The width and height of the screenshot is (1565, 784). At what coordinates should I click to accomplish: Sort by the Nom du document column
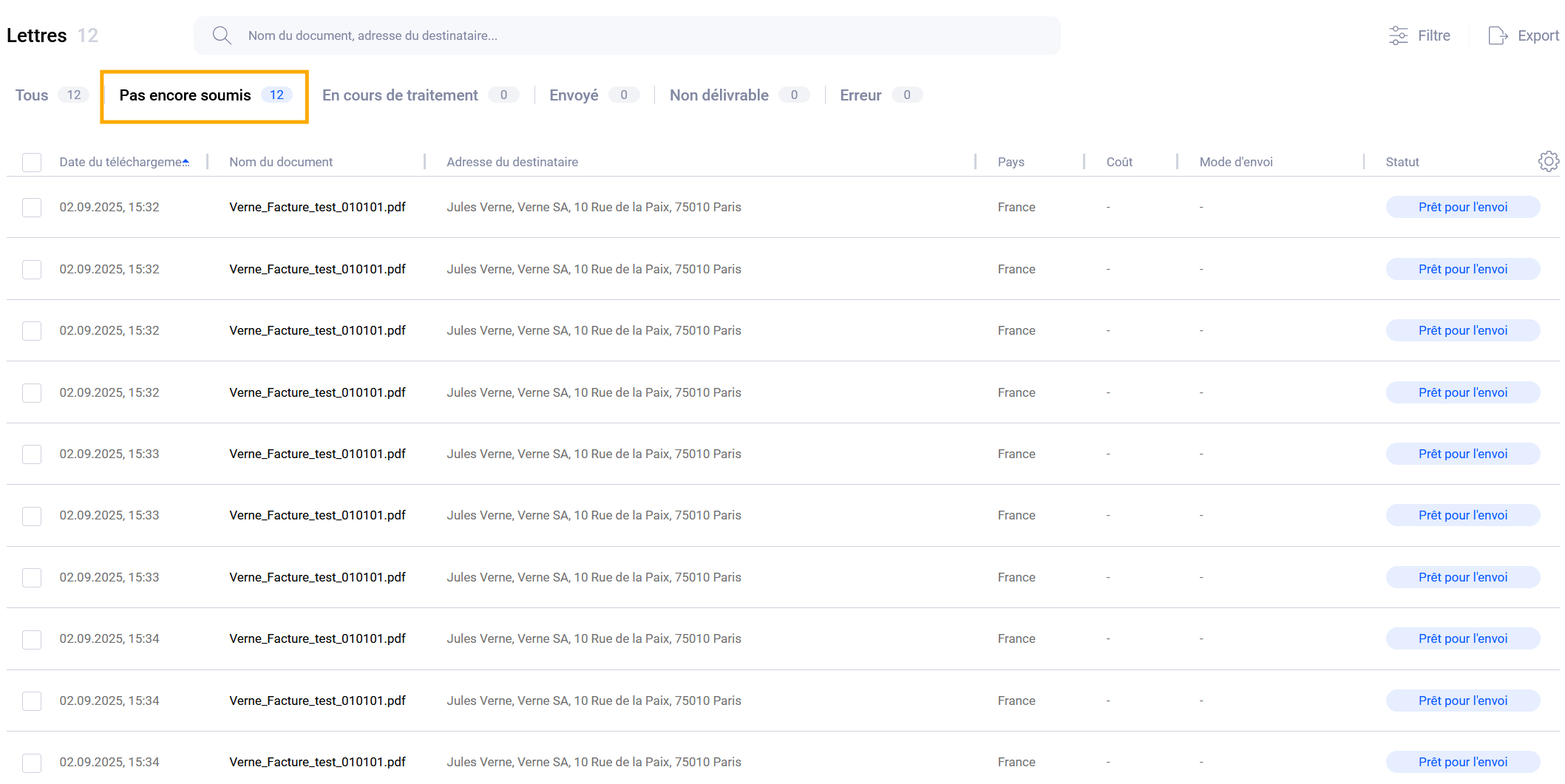pyautogui.click(x=281, y=162)
